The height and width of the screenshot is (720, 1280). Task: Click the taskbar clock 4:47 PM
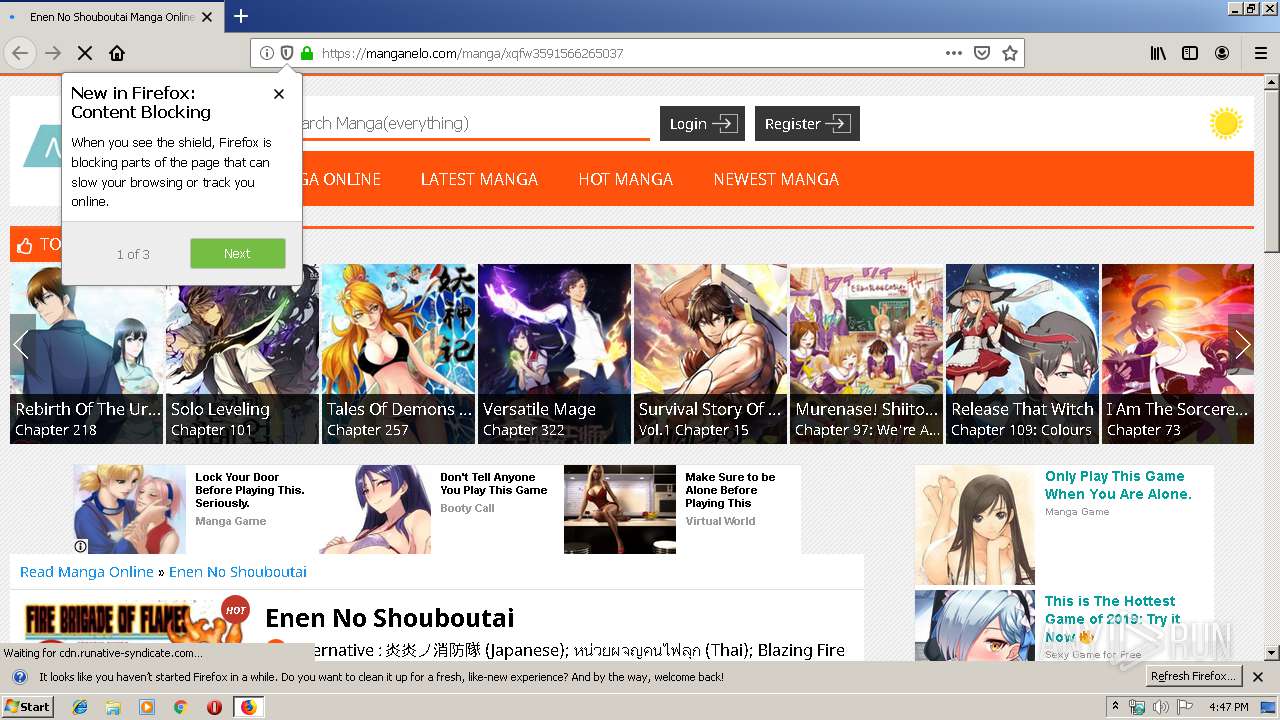point(1229,707)
